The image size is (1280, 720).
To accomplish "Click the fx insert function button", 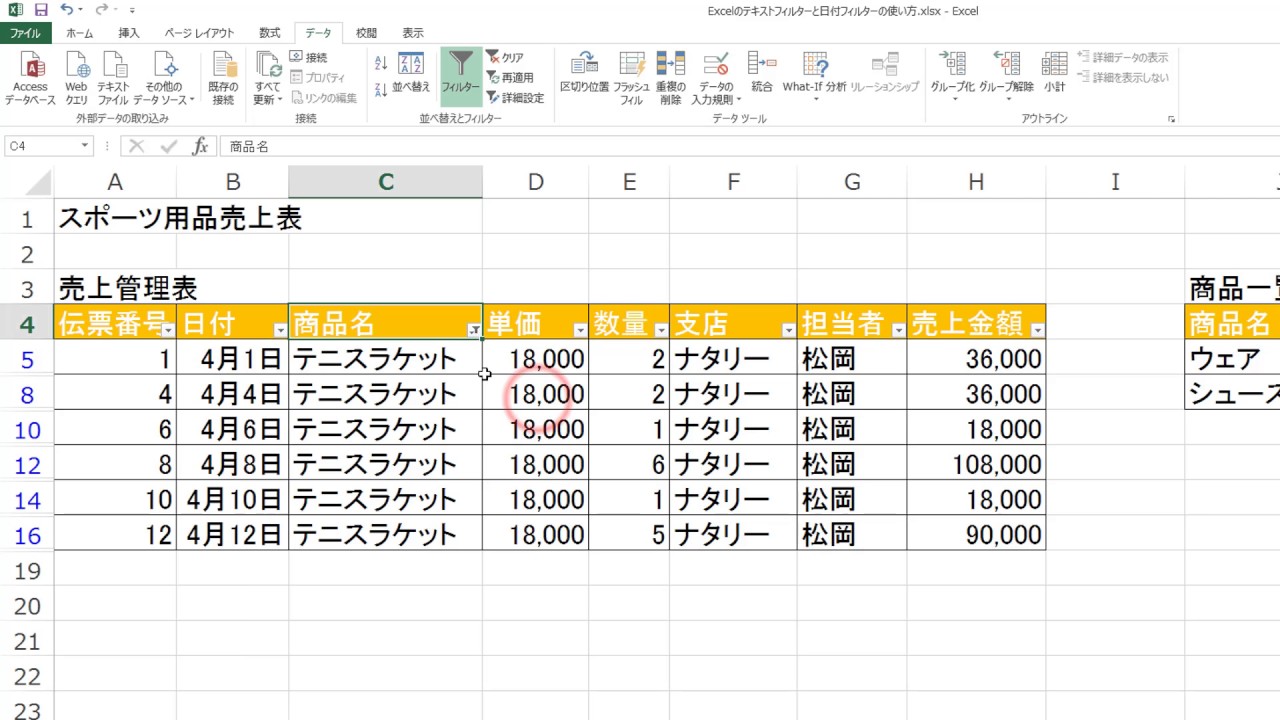I will [x=200, y=146].
